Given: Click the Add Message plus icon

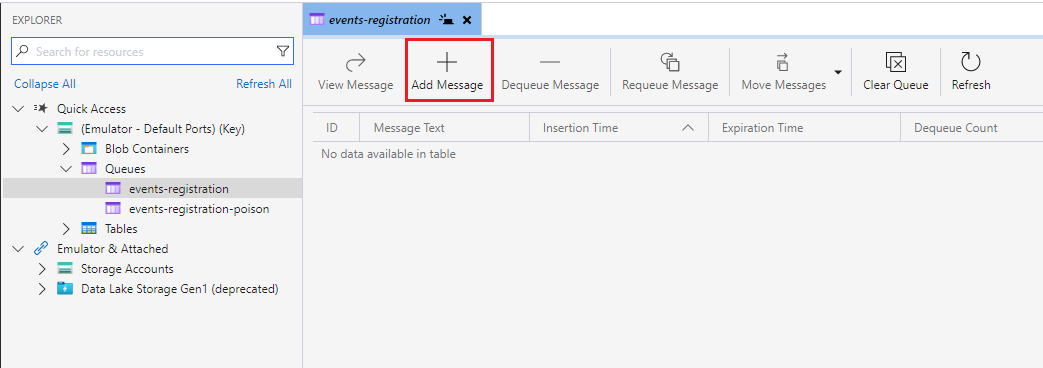Looking at the screenshot, I should [446, 62].
